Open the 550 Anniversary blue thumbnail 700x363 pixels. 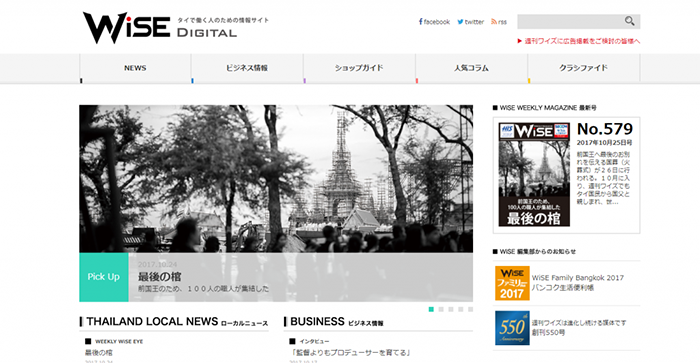(512, 328)
